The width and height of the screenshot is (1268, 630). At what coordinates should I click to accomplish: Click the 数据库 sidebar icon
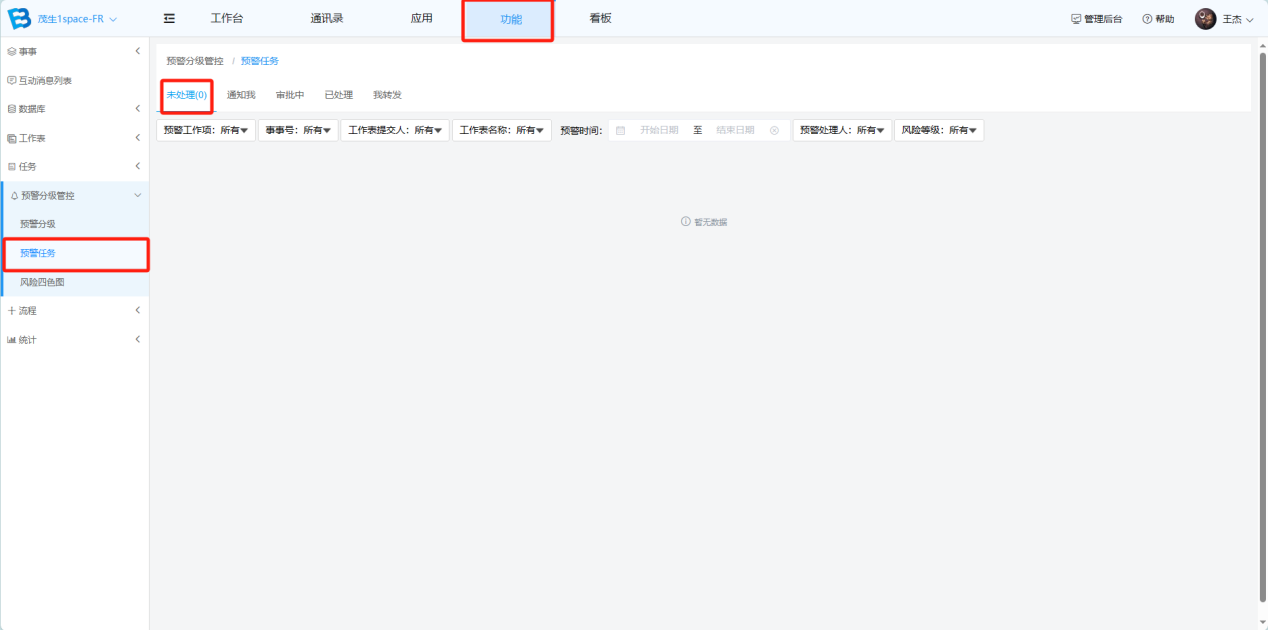coord(11,109)
